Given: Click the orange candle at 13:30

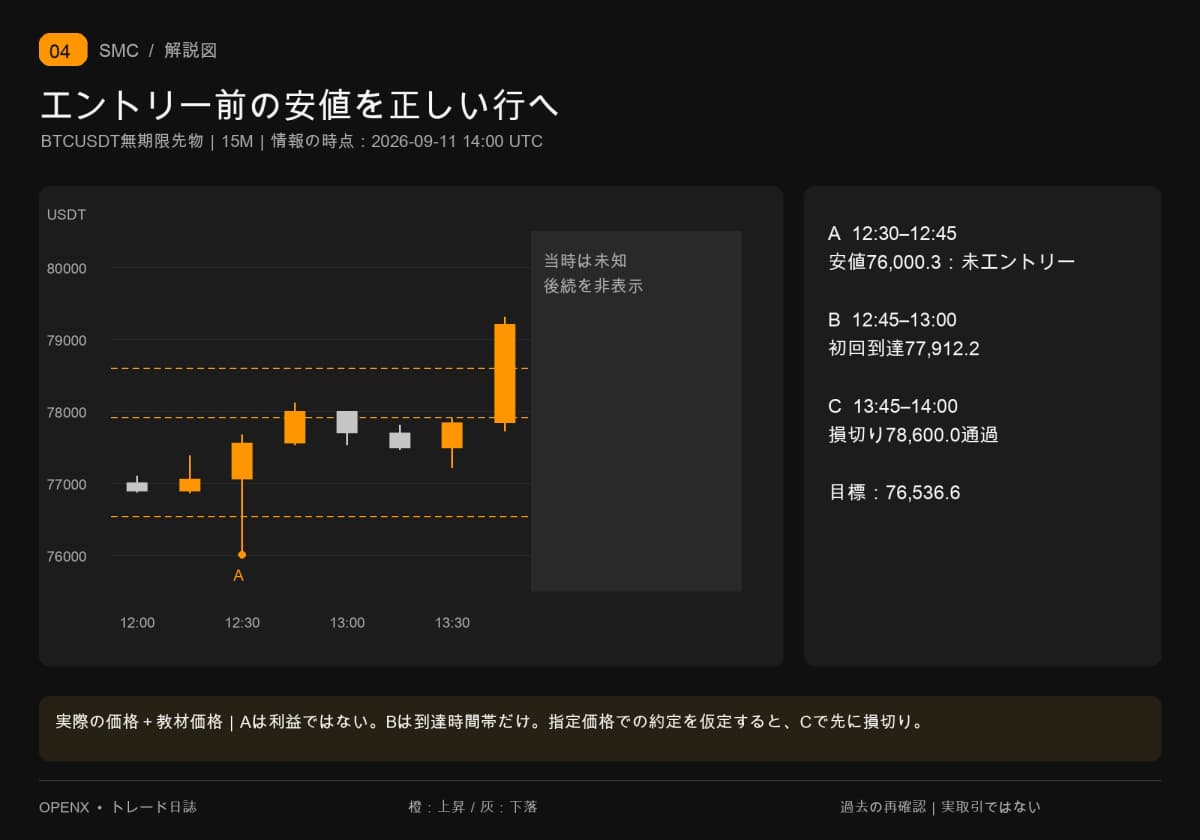Looking at the screenshot, I should pyautogui.click(x=452, y=435).
